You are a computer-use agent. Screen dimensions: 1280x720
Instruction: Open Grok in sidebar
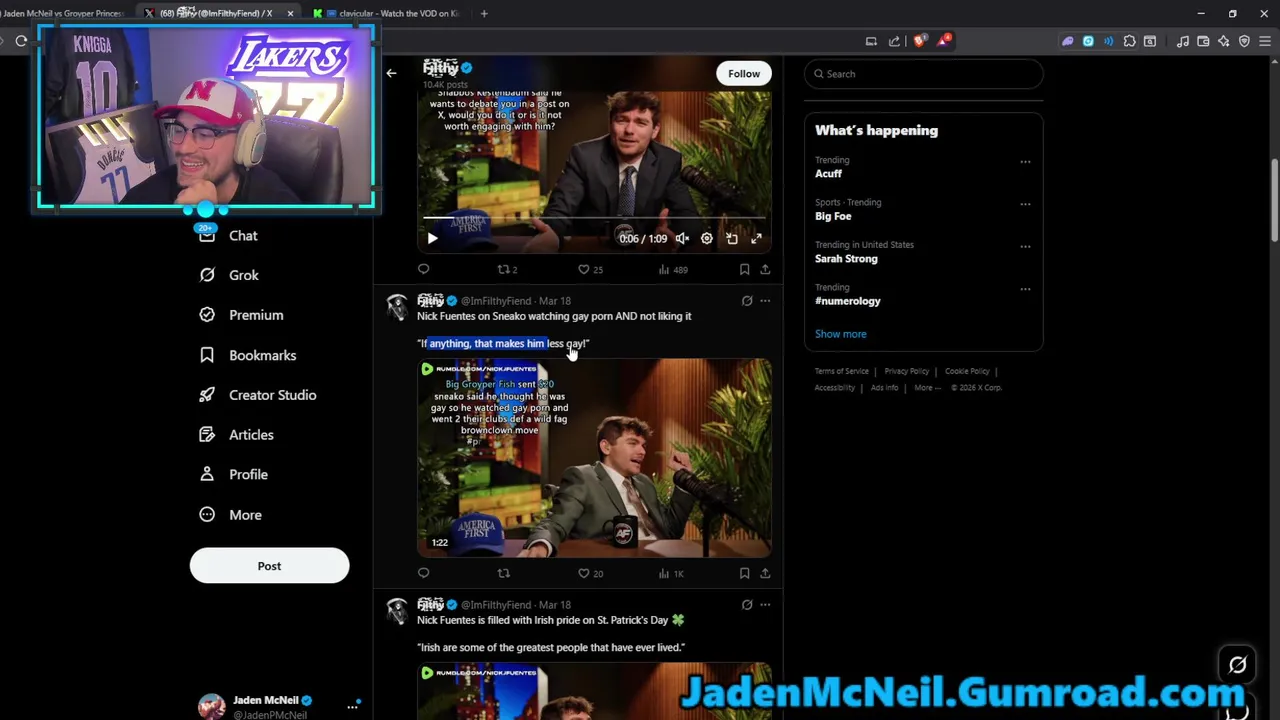coord(229,275)
